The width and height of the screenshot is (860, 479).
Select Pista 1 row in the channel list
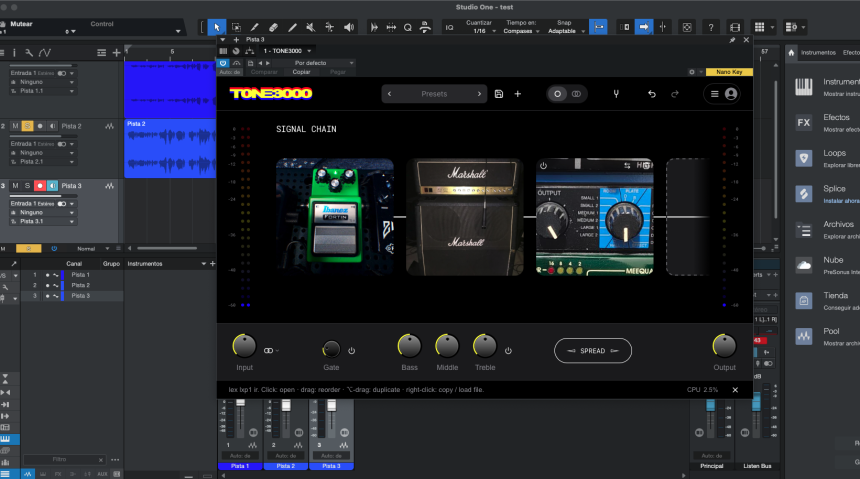(71, 275)
